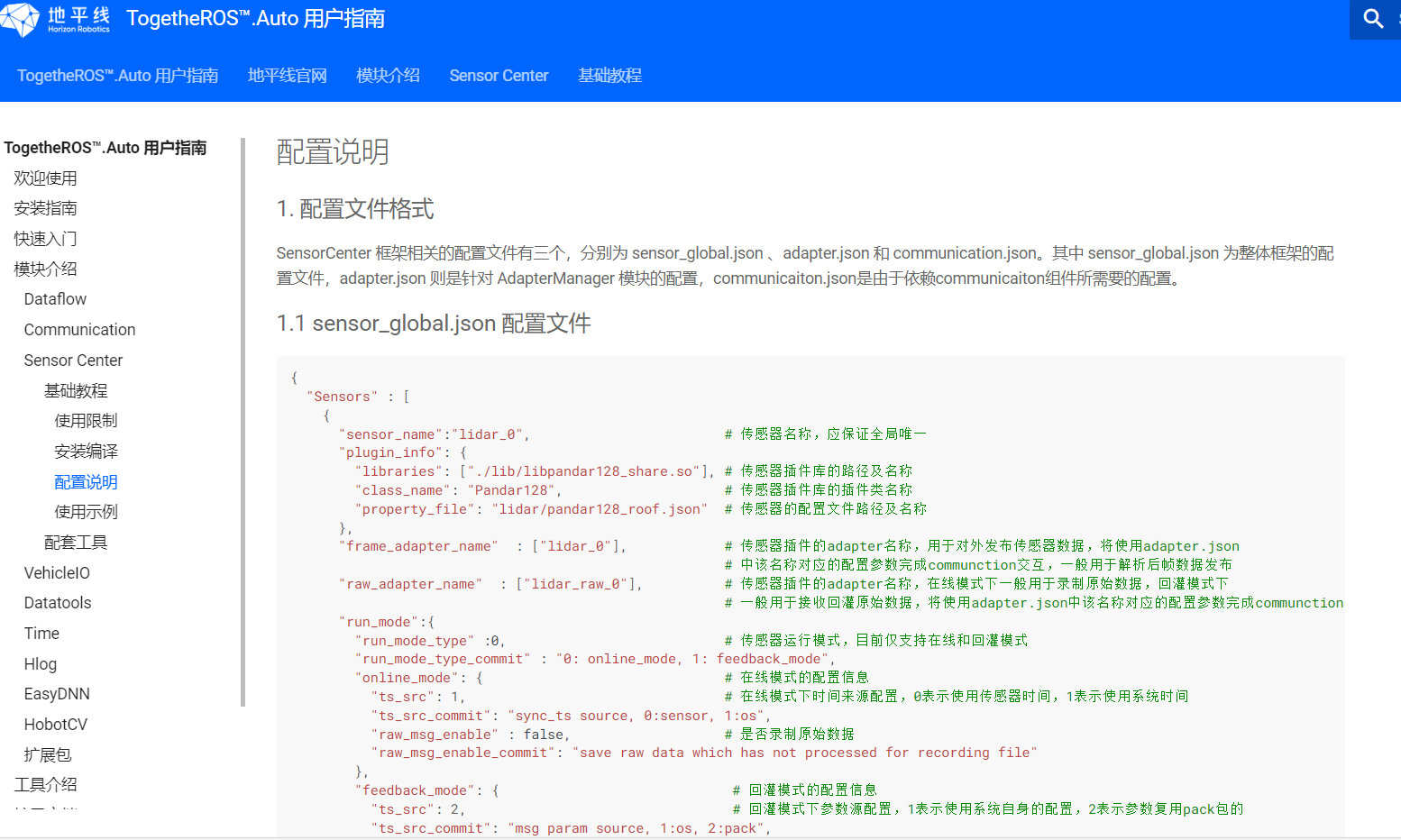Screen dimensions: 1401x840
Task: Go to 安装指南 sidebar page
Action: point(45,208)
